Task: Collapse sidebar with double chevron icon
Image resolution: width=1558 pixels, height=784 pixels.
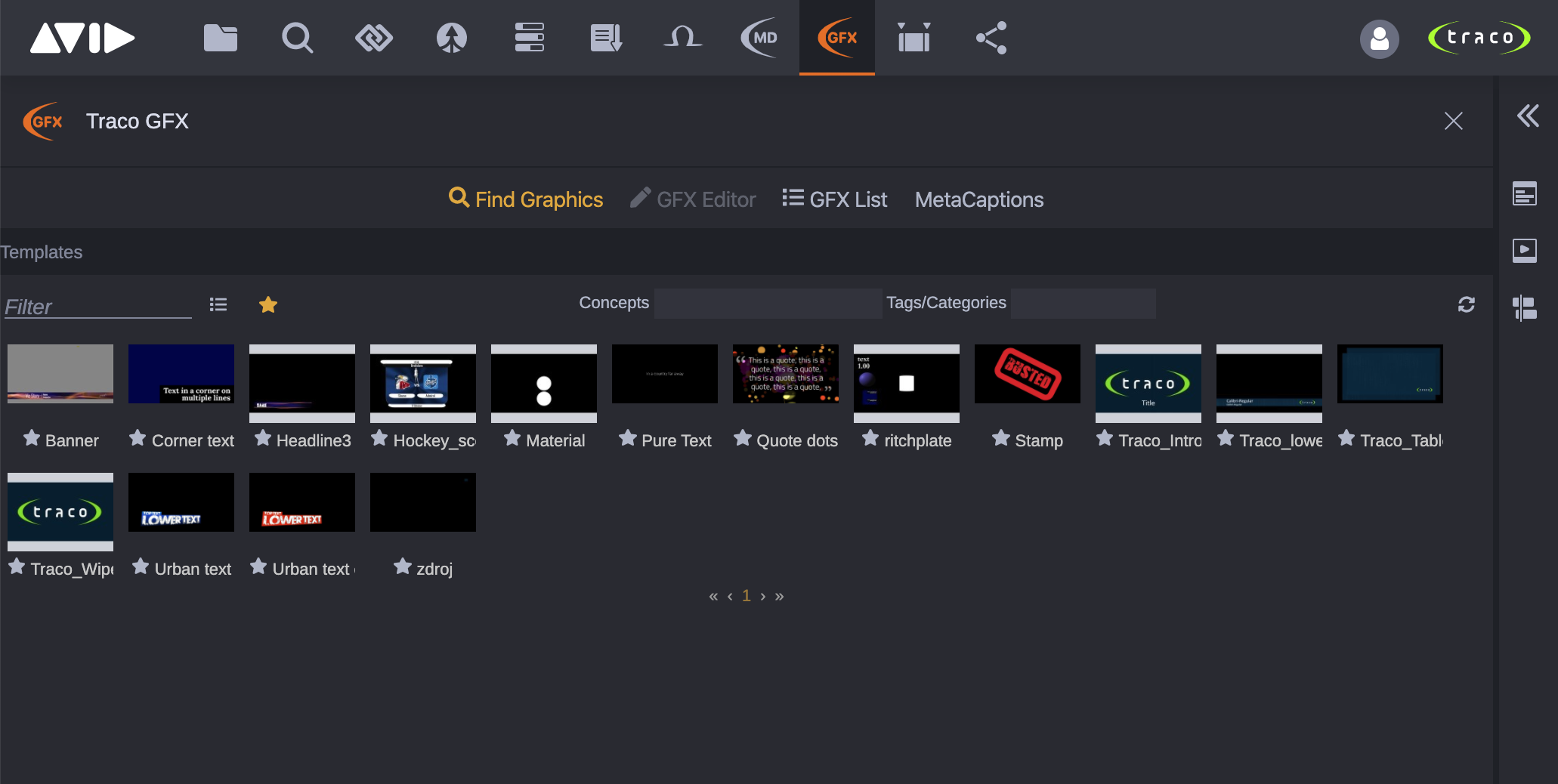Action: [x=1528, y=116]
